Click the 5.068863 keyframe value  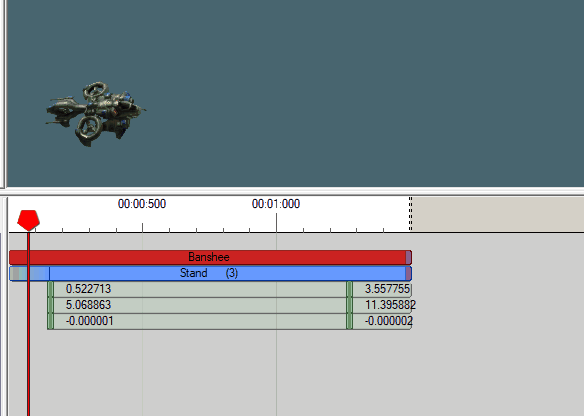pyautogui.click(x=88, y=305)
